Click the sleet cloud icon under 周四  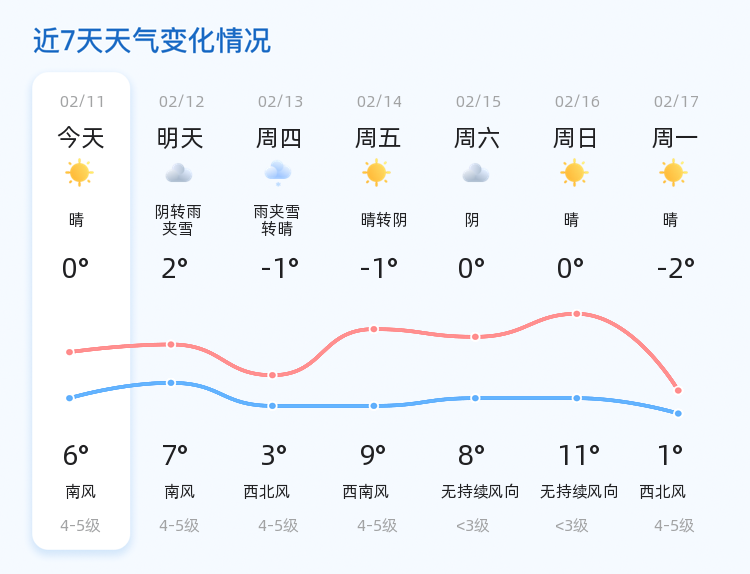coord(278,173)
